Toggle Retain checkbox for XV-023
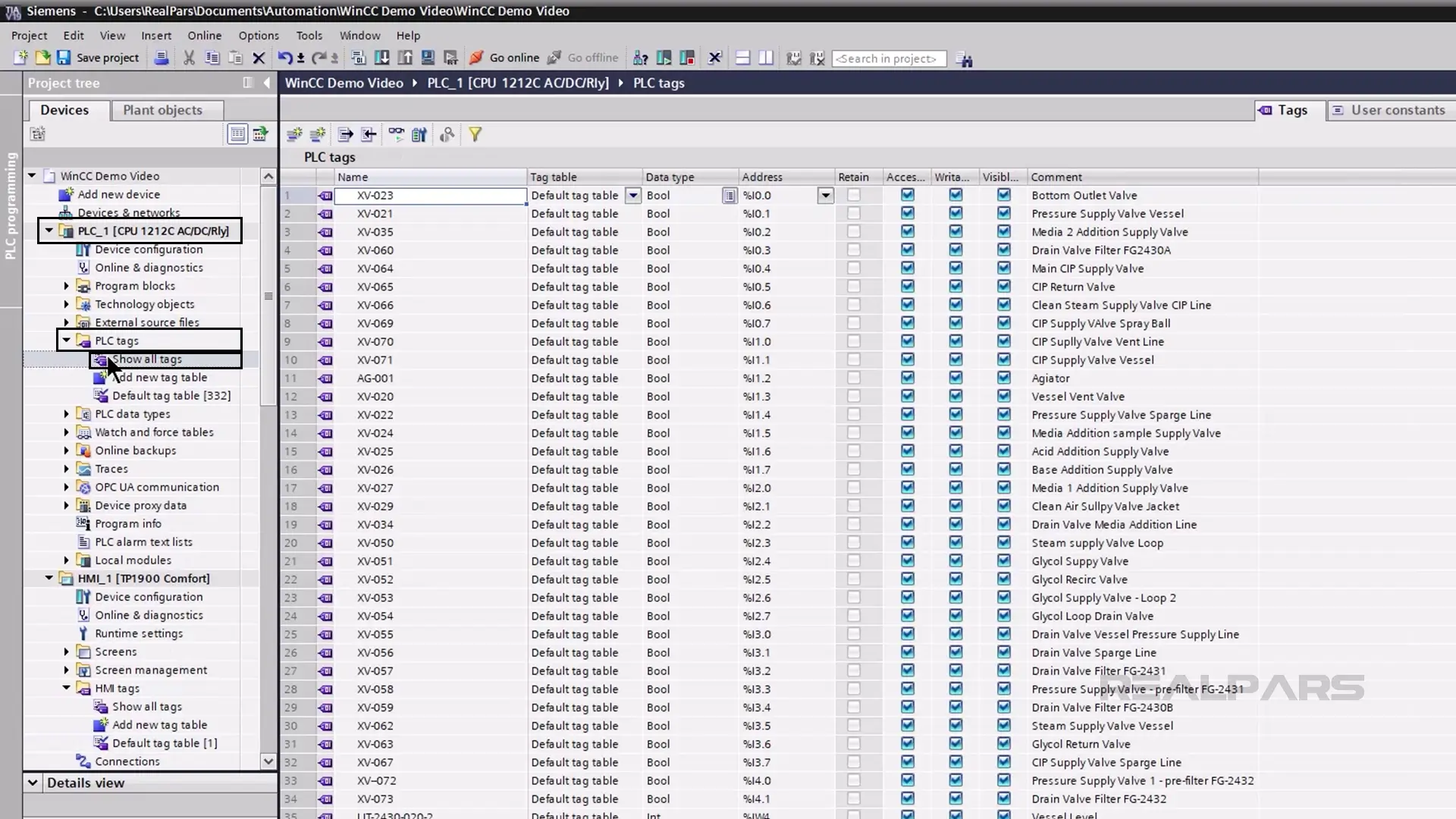 pyautogui.click(x=854, y=195)
